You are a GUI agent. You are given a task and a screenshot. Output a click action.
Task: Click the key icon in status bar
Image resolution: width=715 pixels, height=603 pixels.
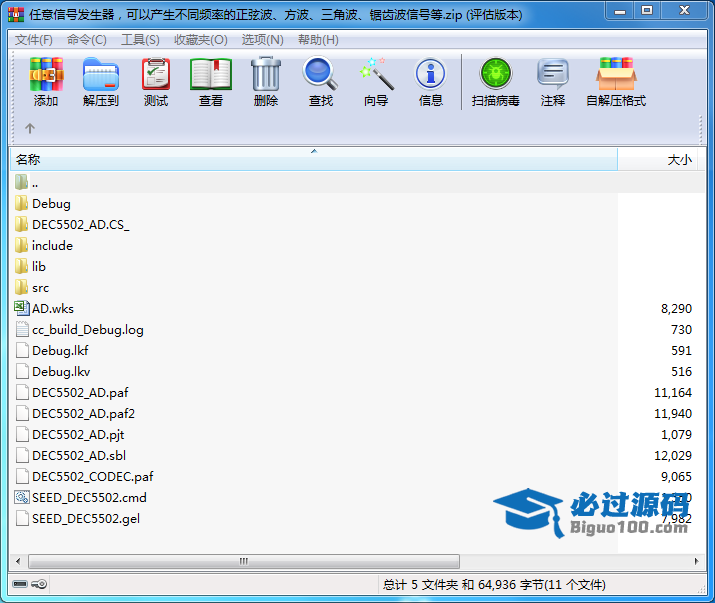pos(39,584)
